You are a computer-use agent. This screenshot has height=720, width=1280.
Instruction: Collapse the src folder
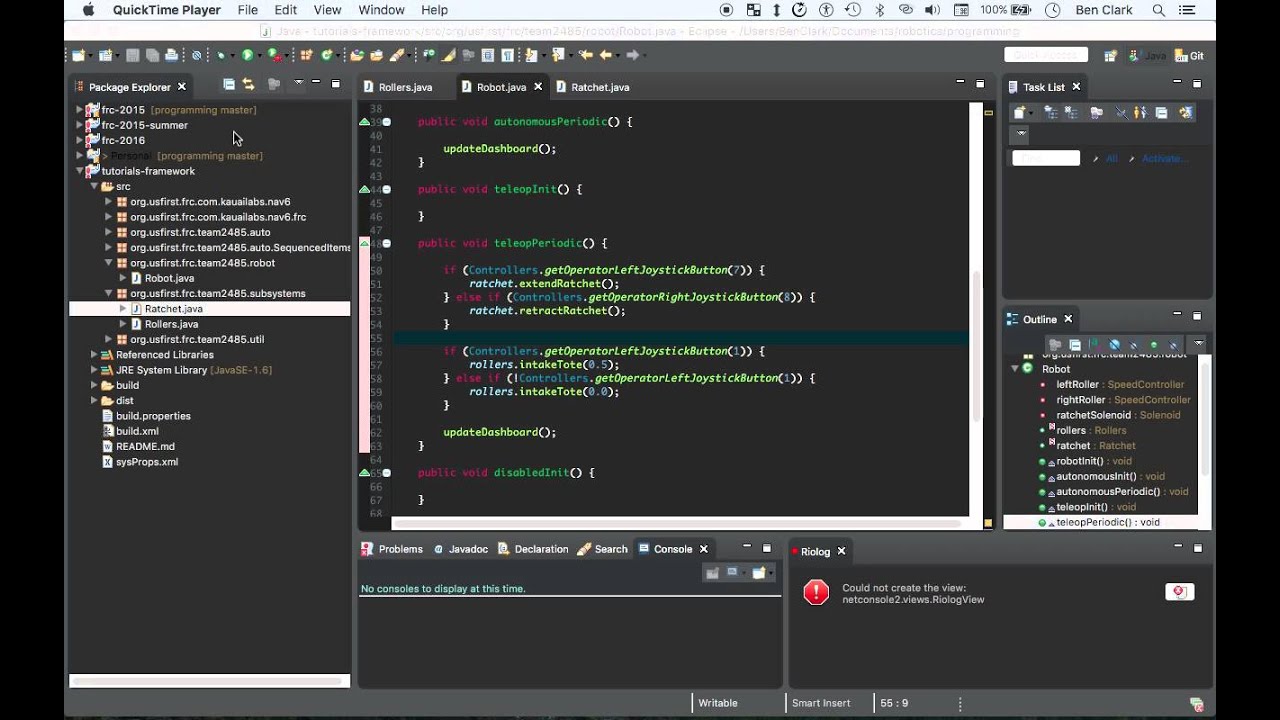tap(94, 186)
